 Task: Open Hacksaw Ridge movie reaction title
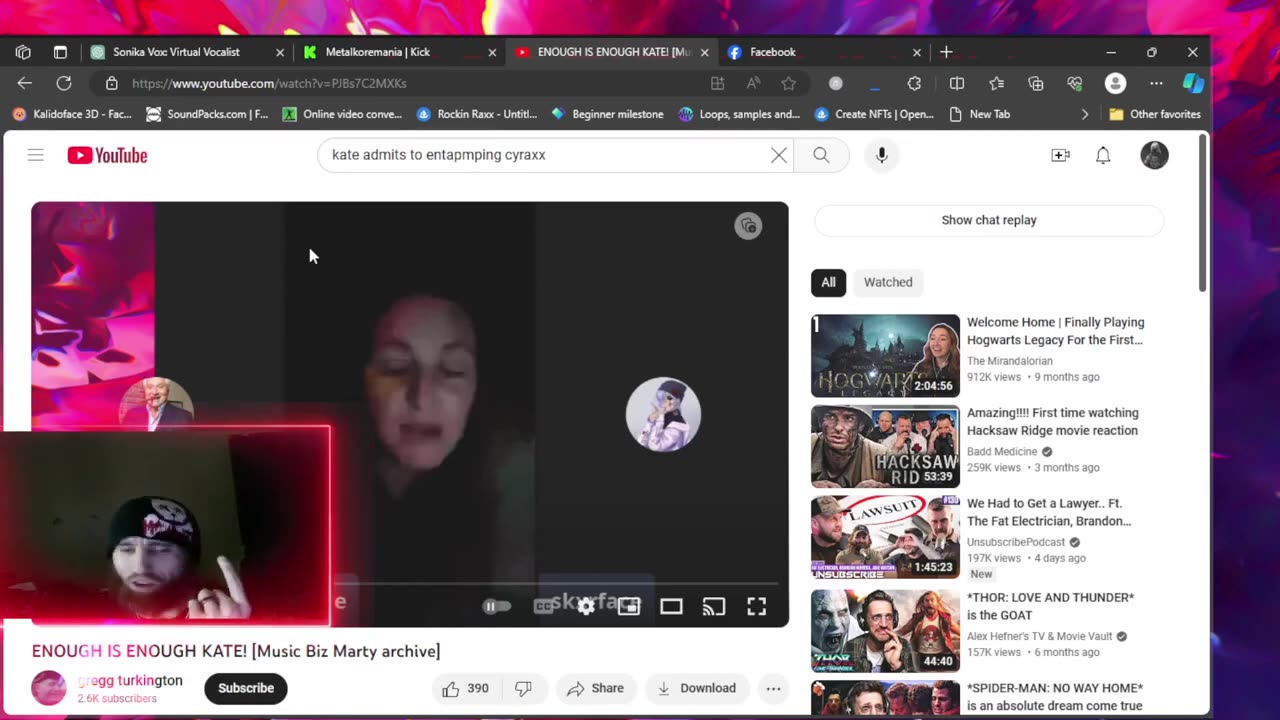point(1052,422)
